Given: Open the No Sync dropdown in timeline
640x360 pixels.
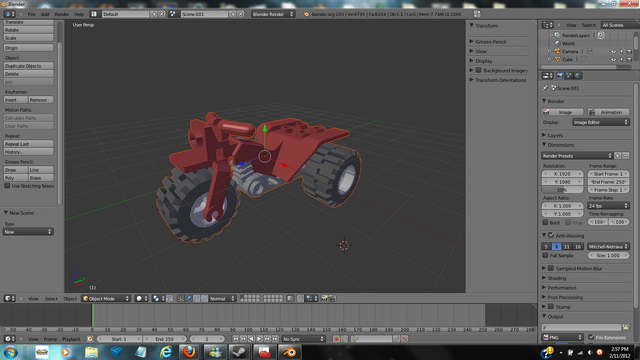Looking at the screenshot, I should click(x=303, y=339).
